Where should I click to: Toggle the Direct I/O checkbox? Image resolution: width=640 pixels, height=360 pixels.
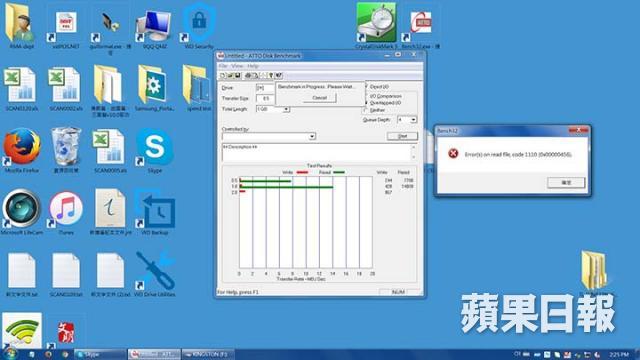coord(367,87)
